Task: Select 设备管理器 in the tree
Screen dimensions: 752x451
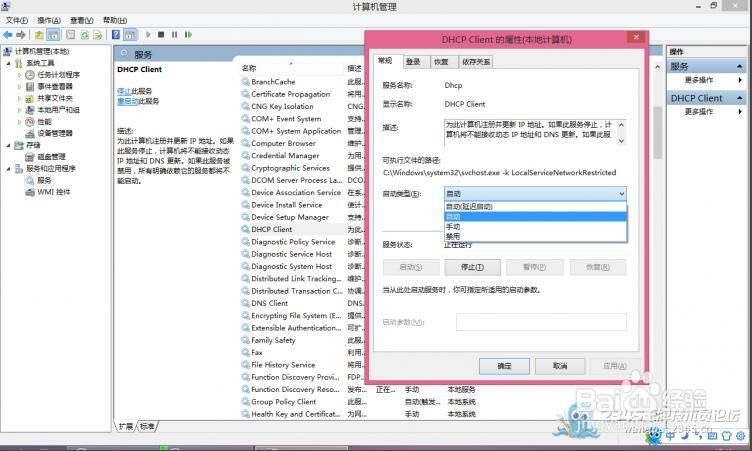Action: (54, 133)
